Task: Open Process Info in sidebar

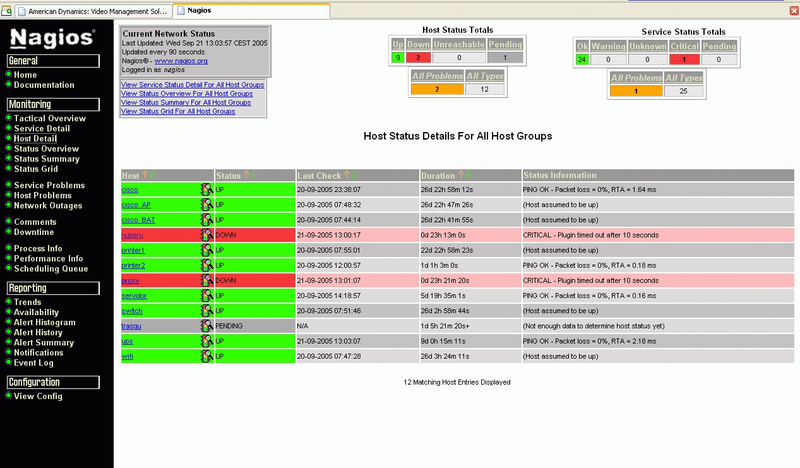Action: point(38,249)
